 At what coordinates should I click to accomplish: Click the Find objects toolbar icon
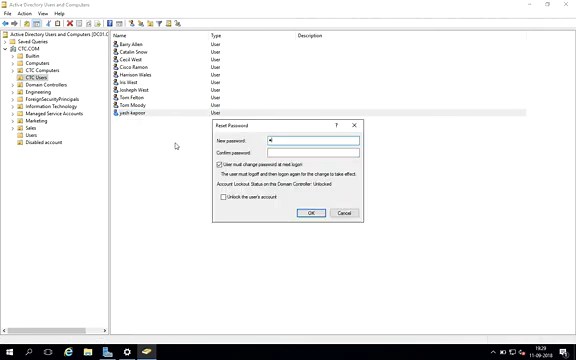[x=168, y=24]
